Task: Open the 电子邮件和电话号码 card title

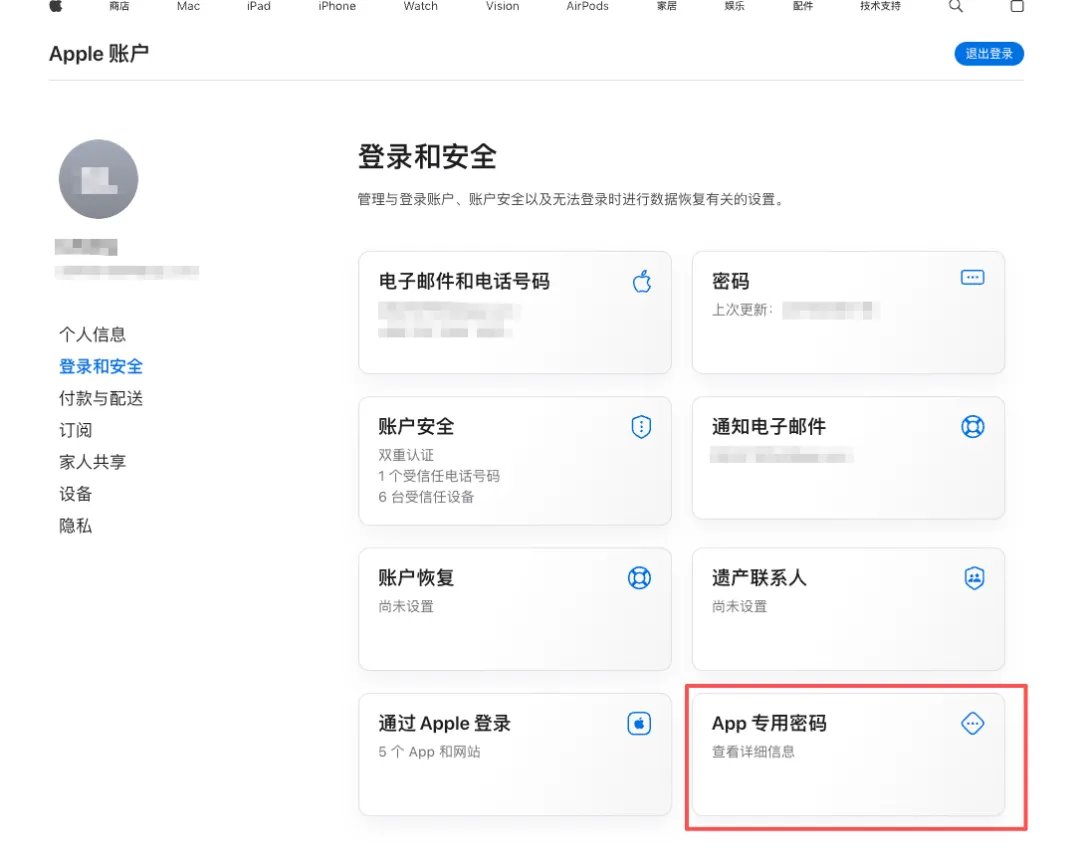Action: pyautogui.click(x=464, y=281)
